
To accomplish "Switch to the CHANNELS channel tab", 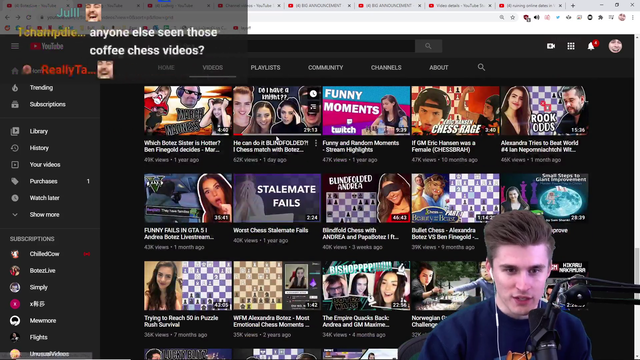I will 386,67.
